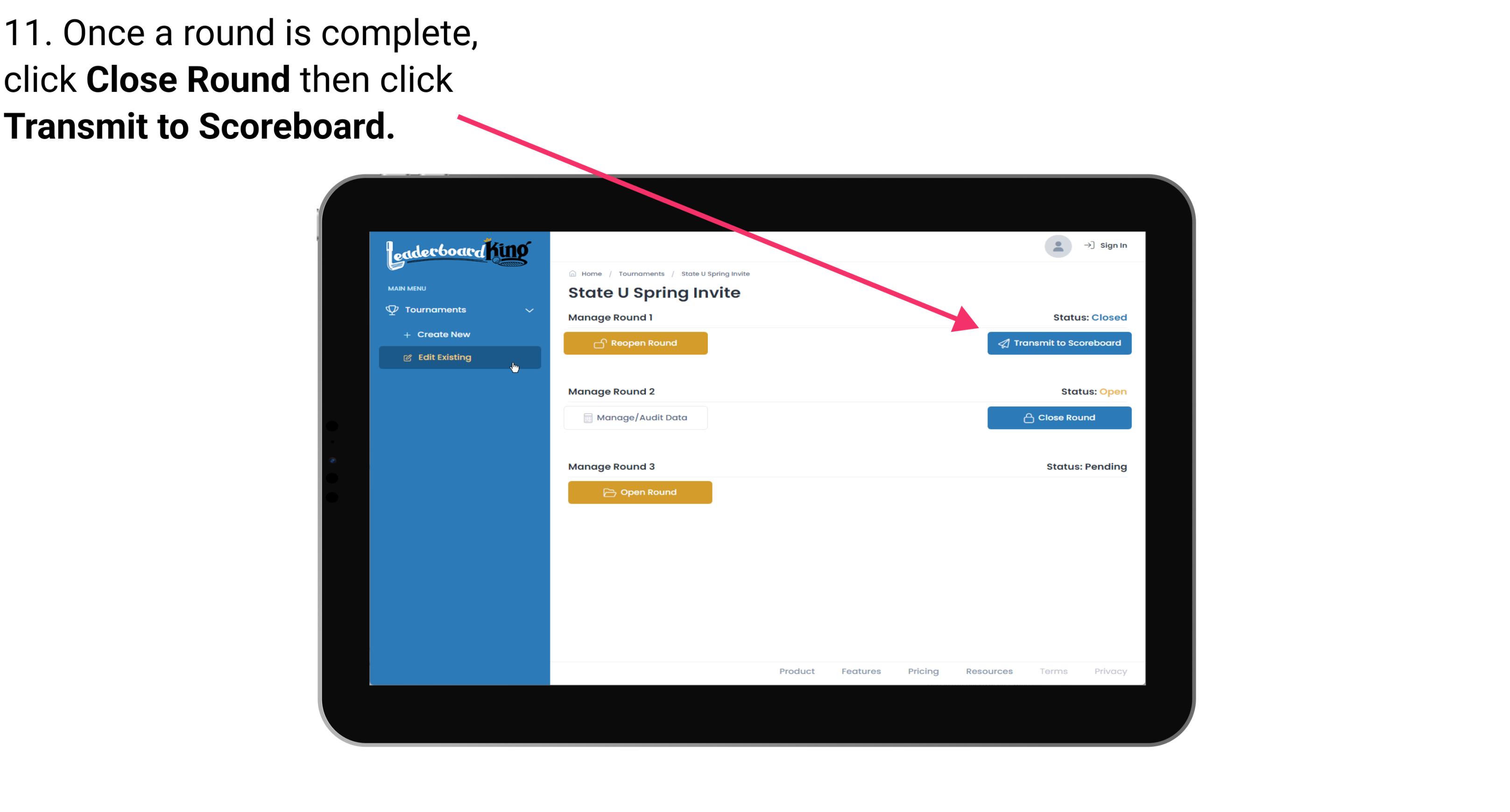1510x812 pixels.
Task: Click the Tournaments breadcrumb link
Action: pyautogui.click(x=640, y=273)
